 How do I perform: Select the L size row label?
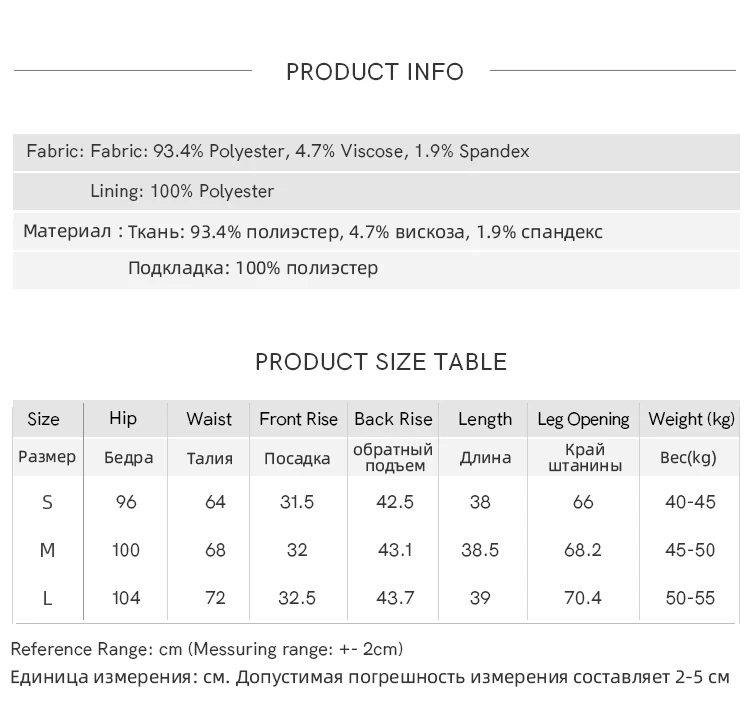(47, 598)
